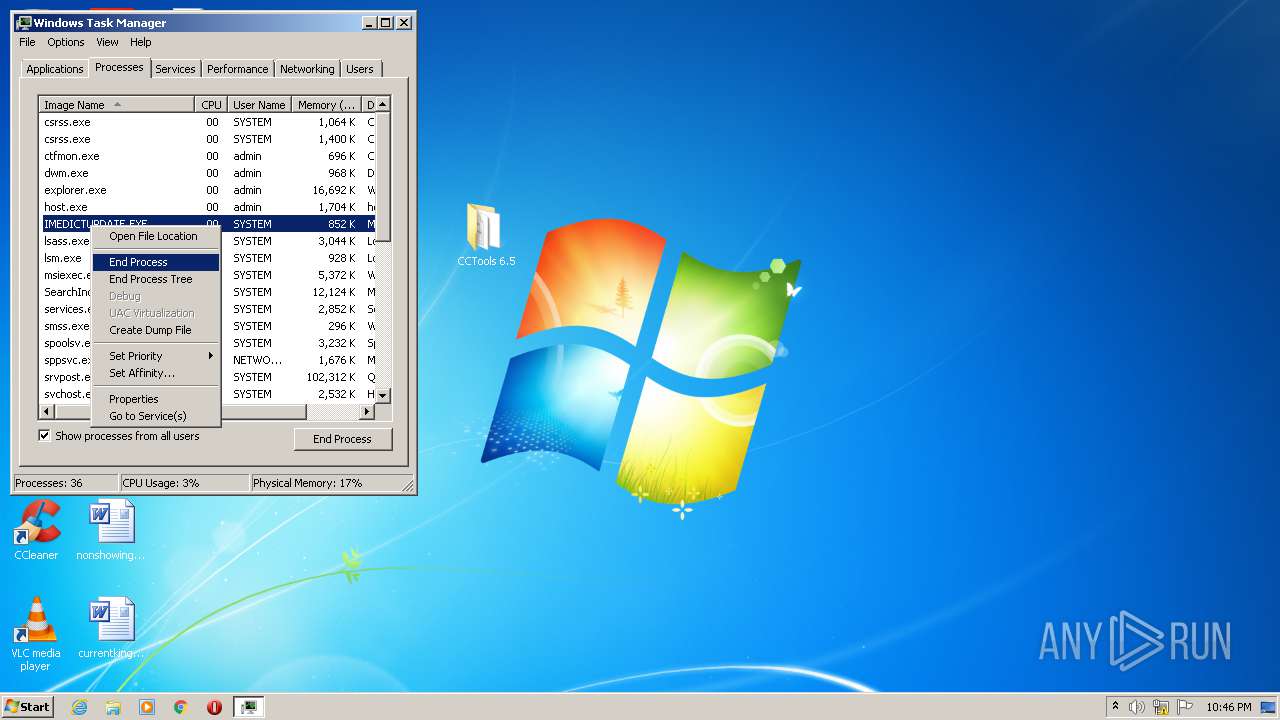Click process list scroll down arrow
Screen dimensions: 1280x720
click(383, 395)
